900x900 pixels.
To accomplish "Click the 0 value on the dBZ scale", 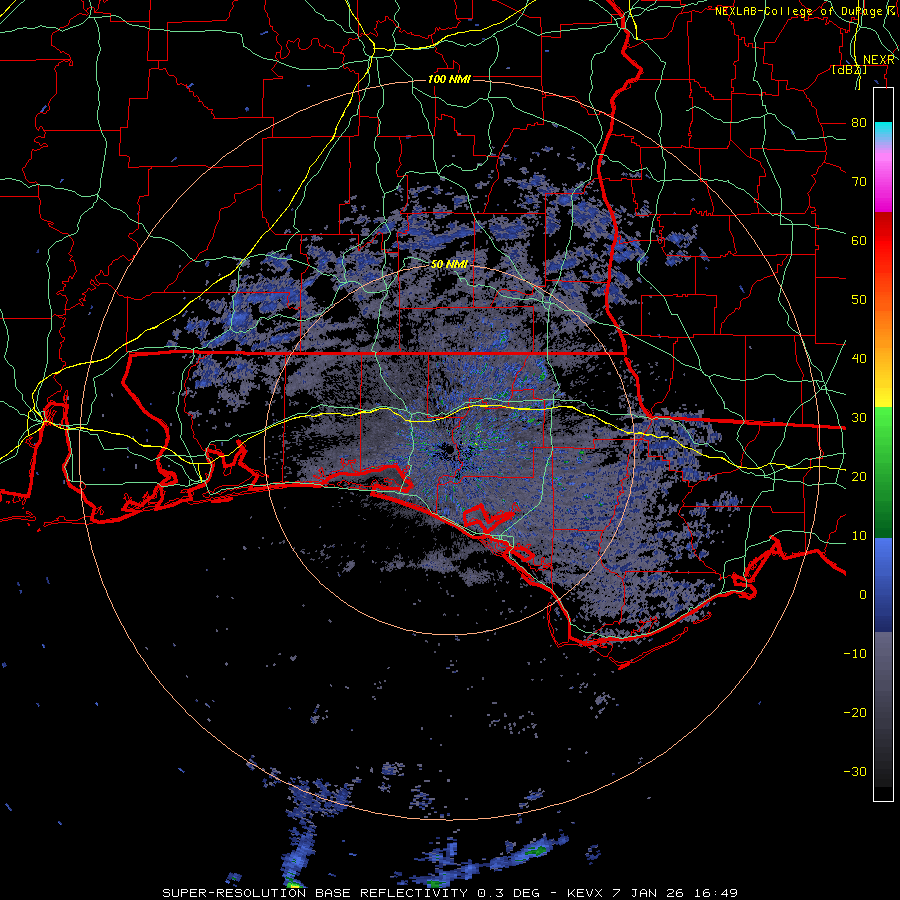I will click(863, 595).
